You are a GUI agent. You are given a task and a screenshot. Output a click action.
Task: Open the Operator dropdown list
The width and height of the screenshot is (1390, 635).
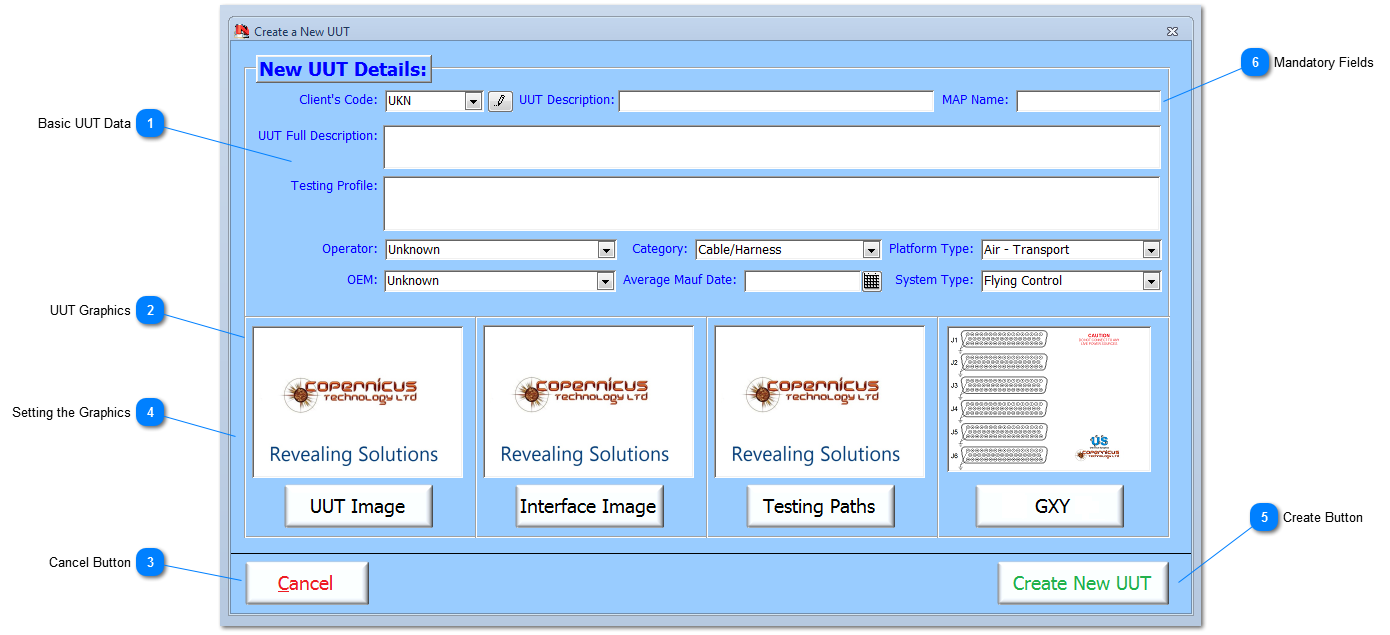pos(605,250)
